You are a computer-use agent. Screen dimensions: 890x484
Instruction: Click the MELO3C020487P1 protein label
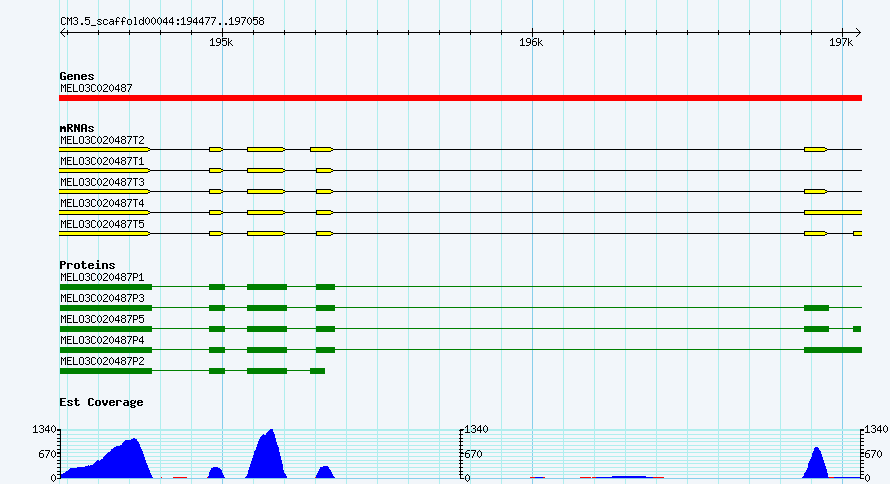tap(102, 277)
